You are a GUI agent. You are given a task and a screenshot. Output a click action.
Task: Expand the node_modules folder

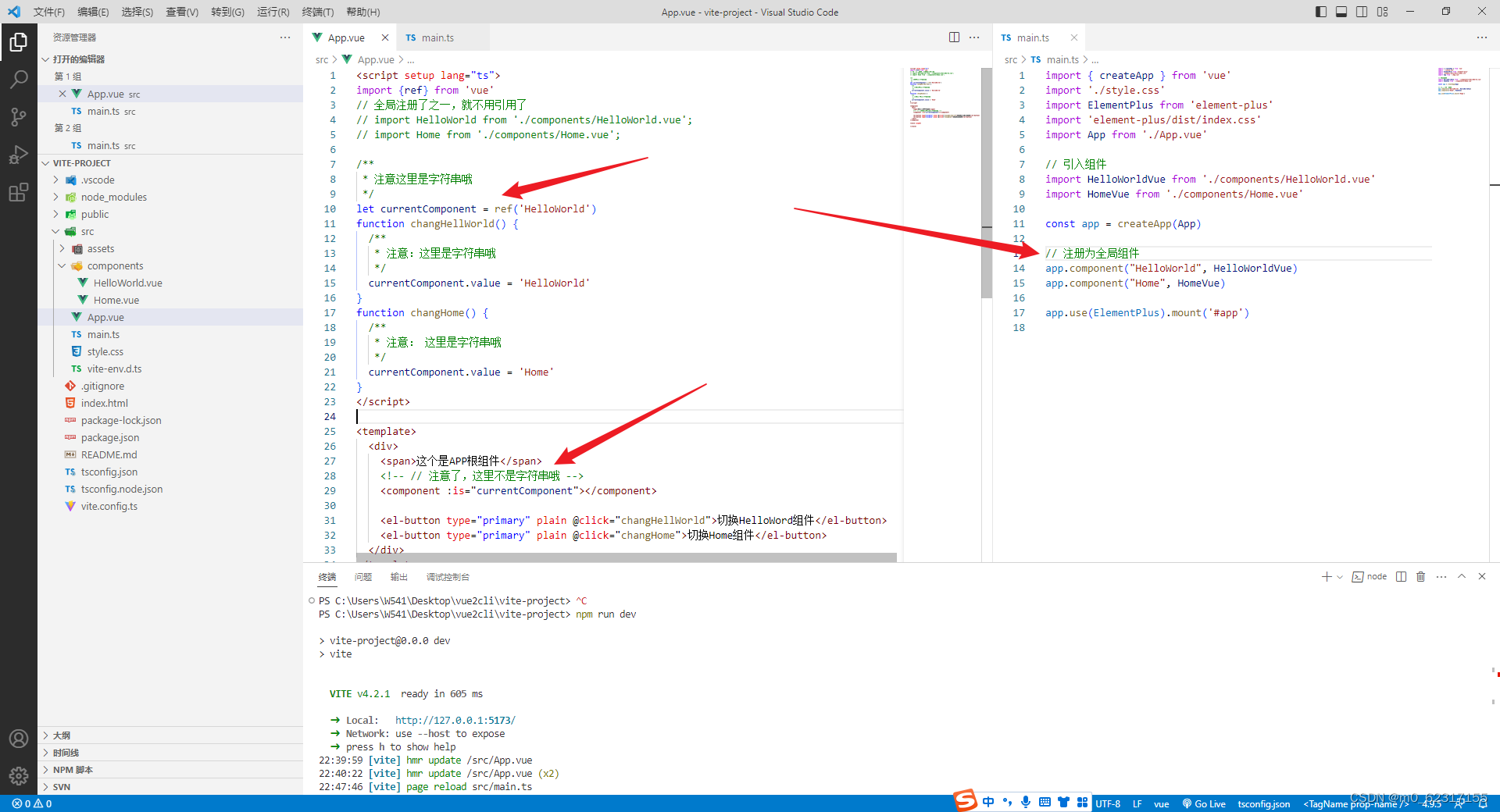pos(56,197)
